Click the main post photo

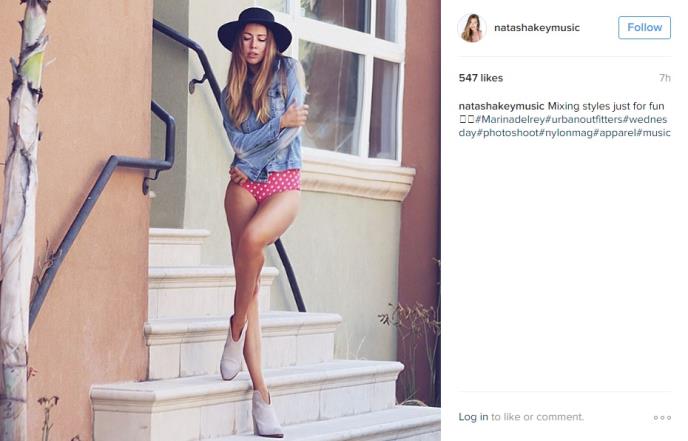click(220, 220)
